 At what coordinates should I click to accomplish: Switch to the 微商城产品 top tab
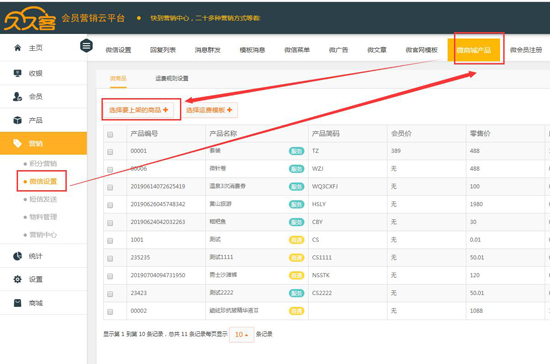coord(474,50)
